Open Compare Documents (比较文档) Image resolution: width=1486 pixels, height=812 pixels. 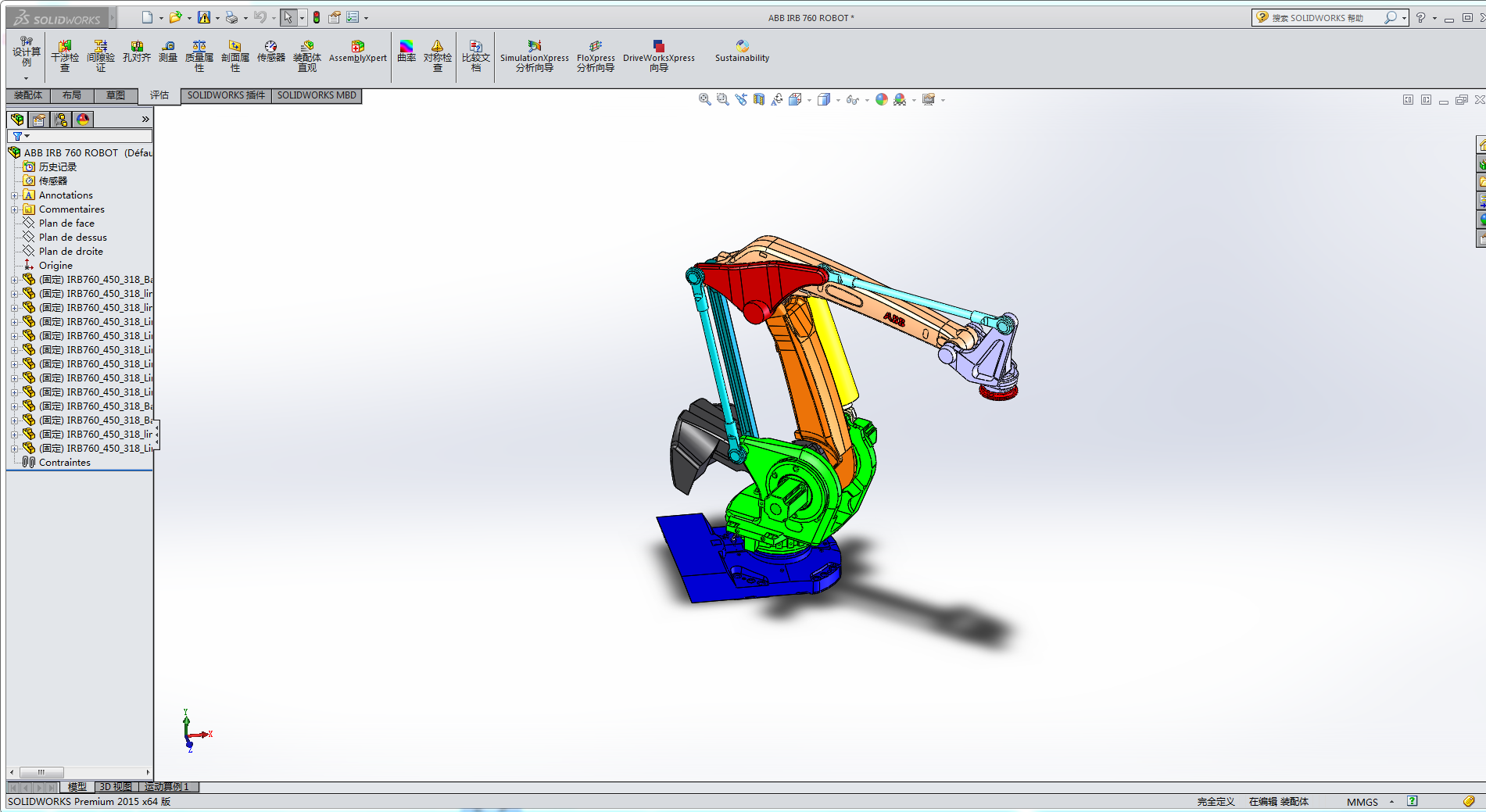(476, 56)
